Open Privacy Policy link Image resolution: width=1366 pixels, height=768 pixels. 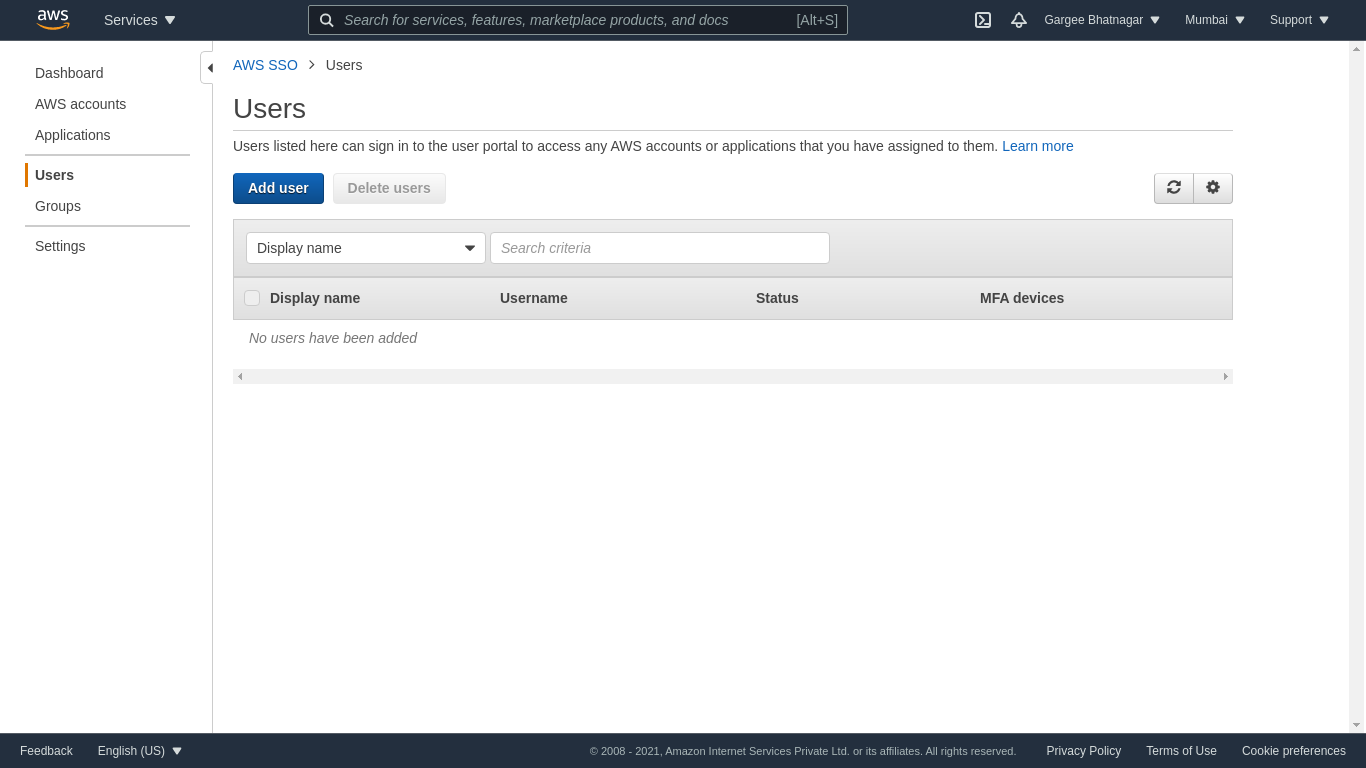point(1084,751)
